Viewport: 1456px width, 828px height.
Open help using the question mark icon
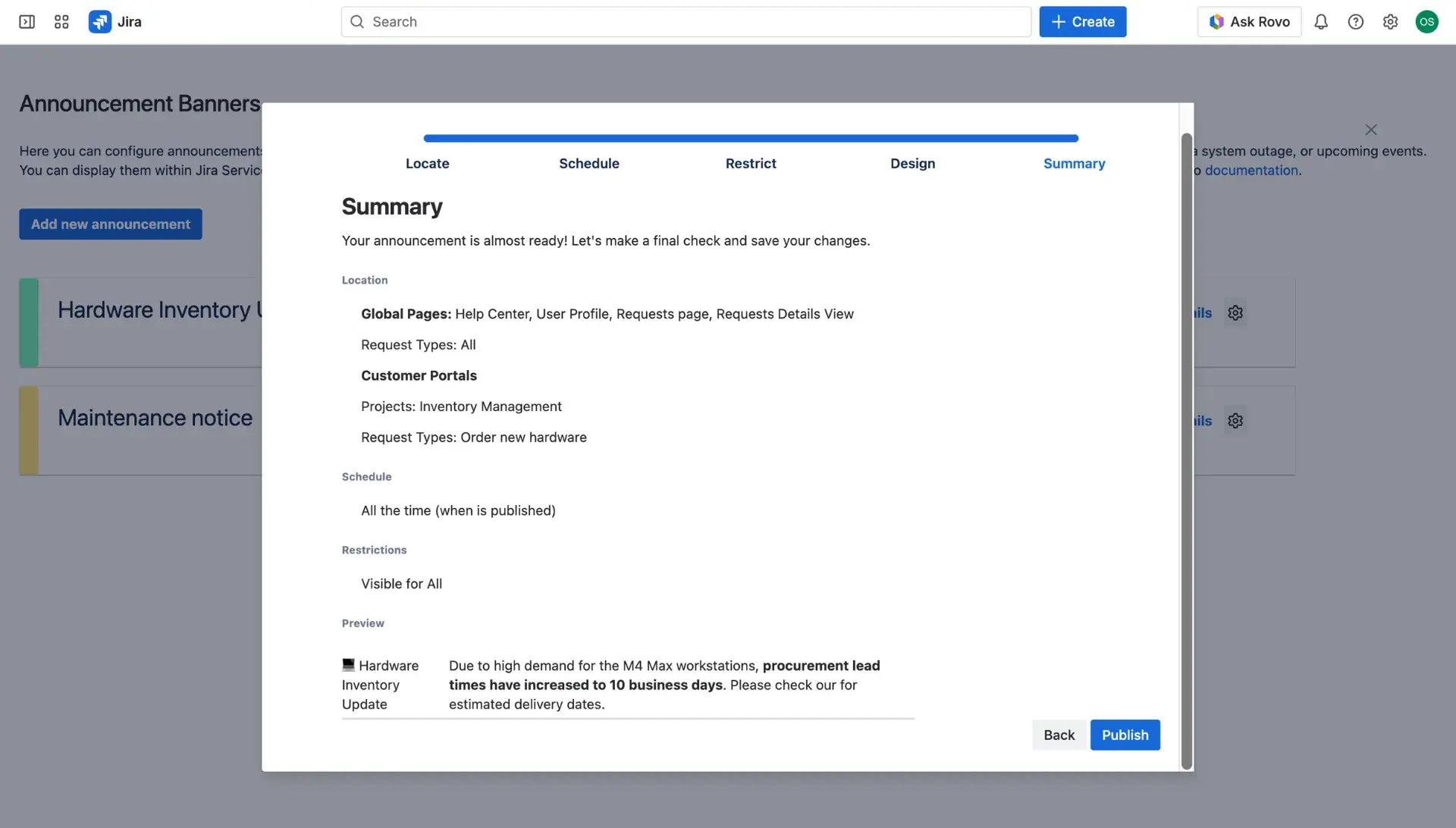pos(1356,21)
